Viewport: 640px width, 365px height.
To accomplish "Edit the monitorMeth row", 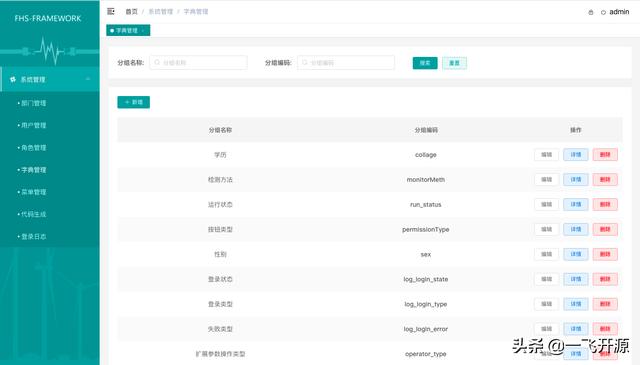I will pyautogui.click(x=547, y=180).
